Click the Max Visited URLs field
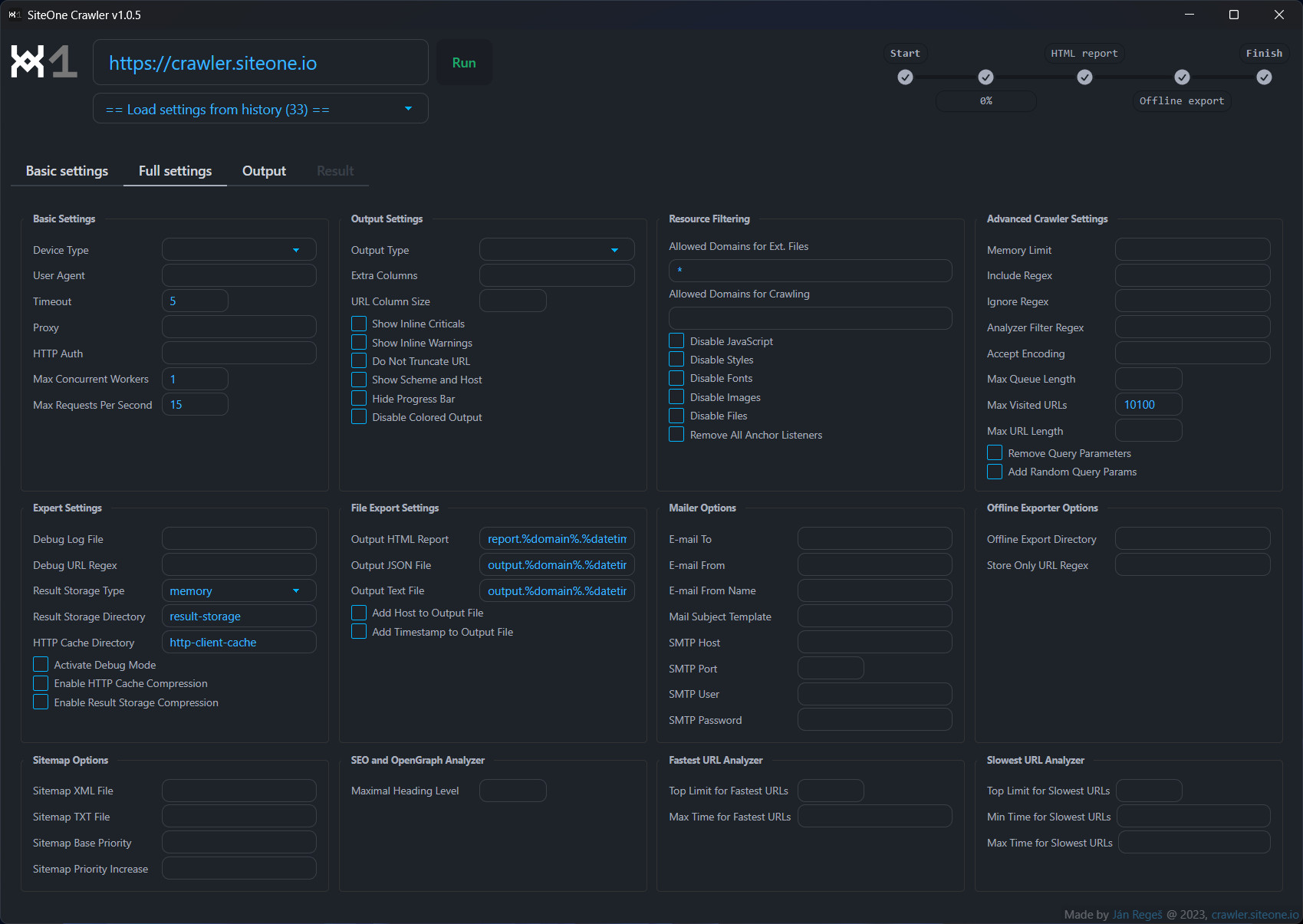1303x924 pixels. tap(1148, 404)
